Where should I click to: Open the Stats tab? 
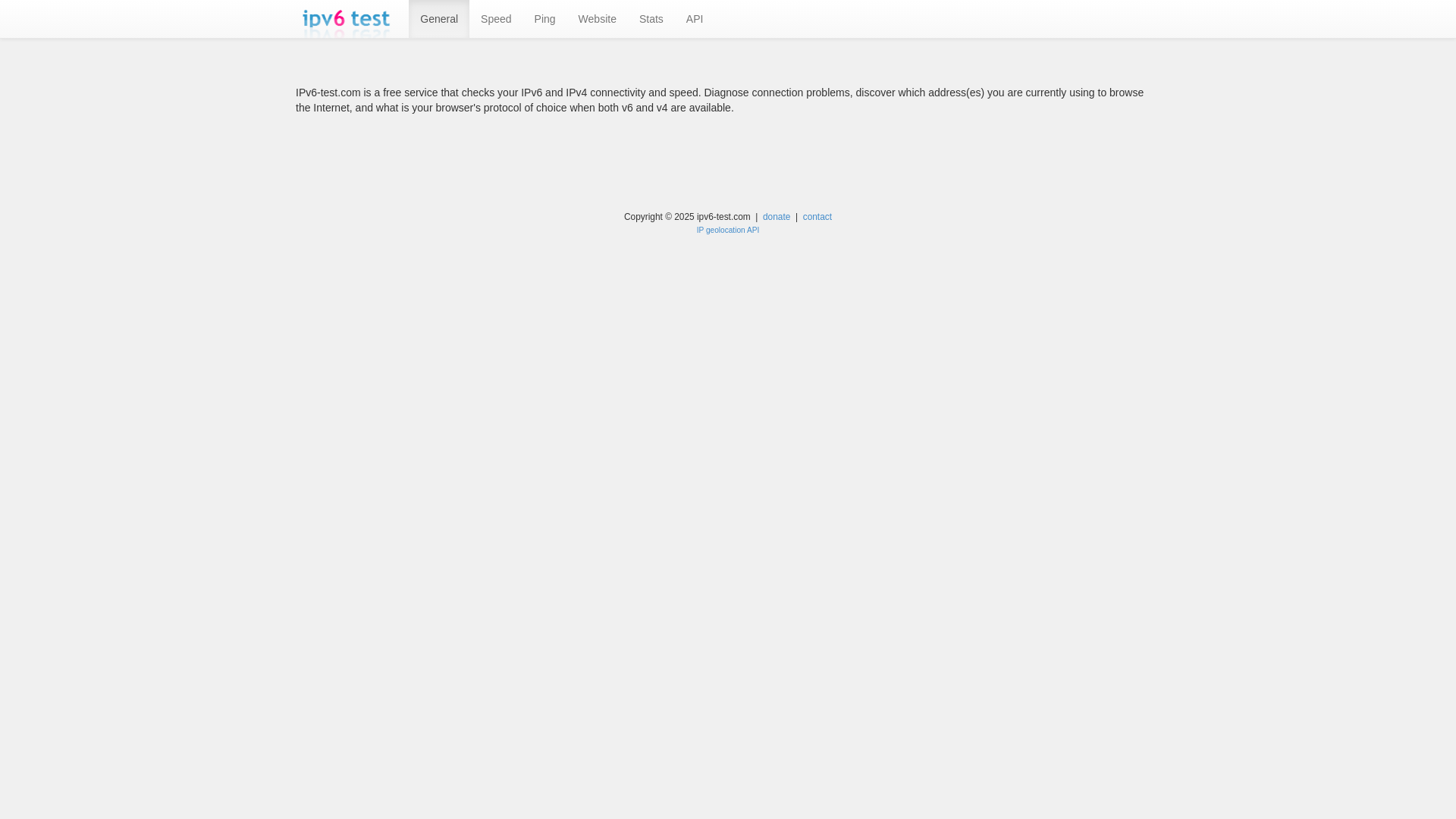(651, 19)
